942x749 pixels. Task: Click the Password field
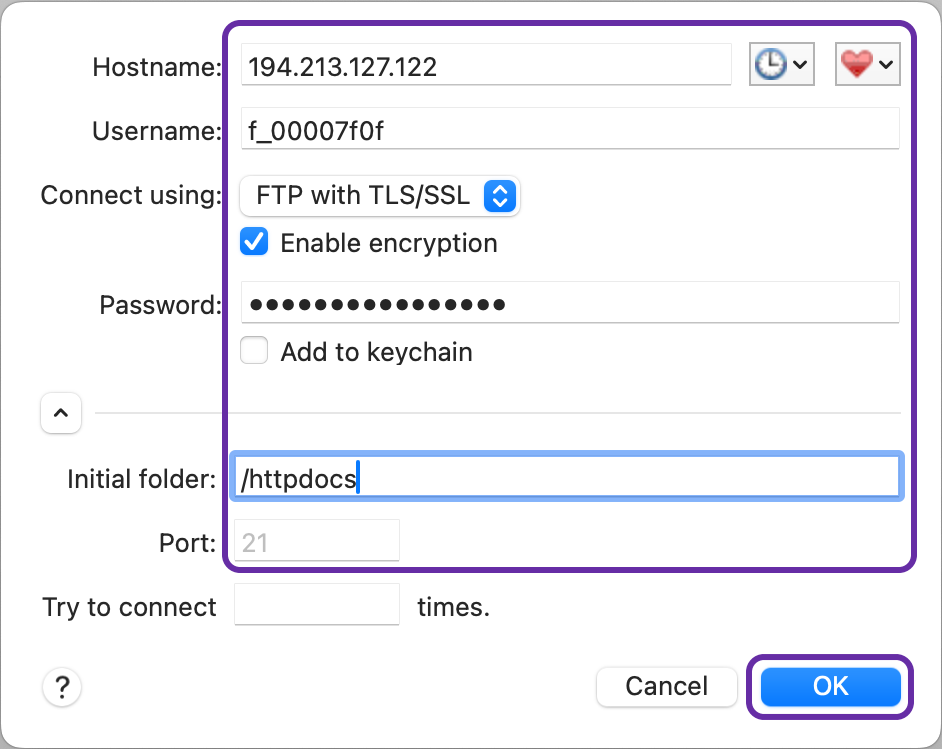tap(570, 303)
